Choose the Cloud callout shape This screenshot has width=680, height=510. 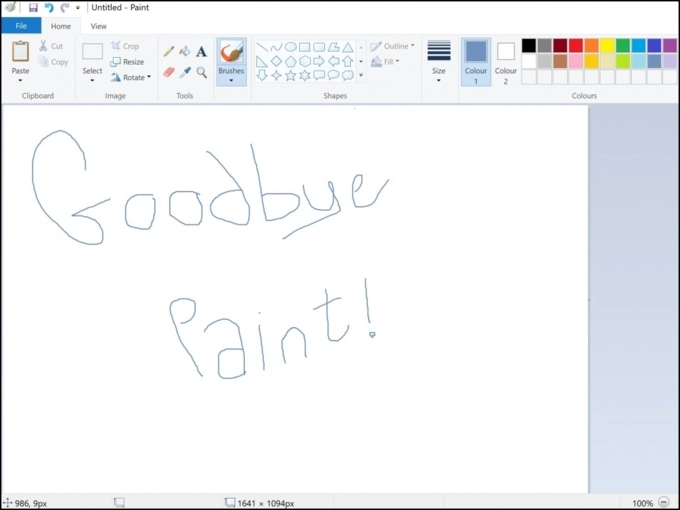click(348, 75)
